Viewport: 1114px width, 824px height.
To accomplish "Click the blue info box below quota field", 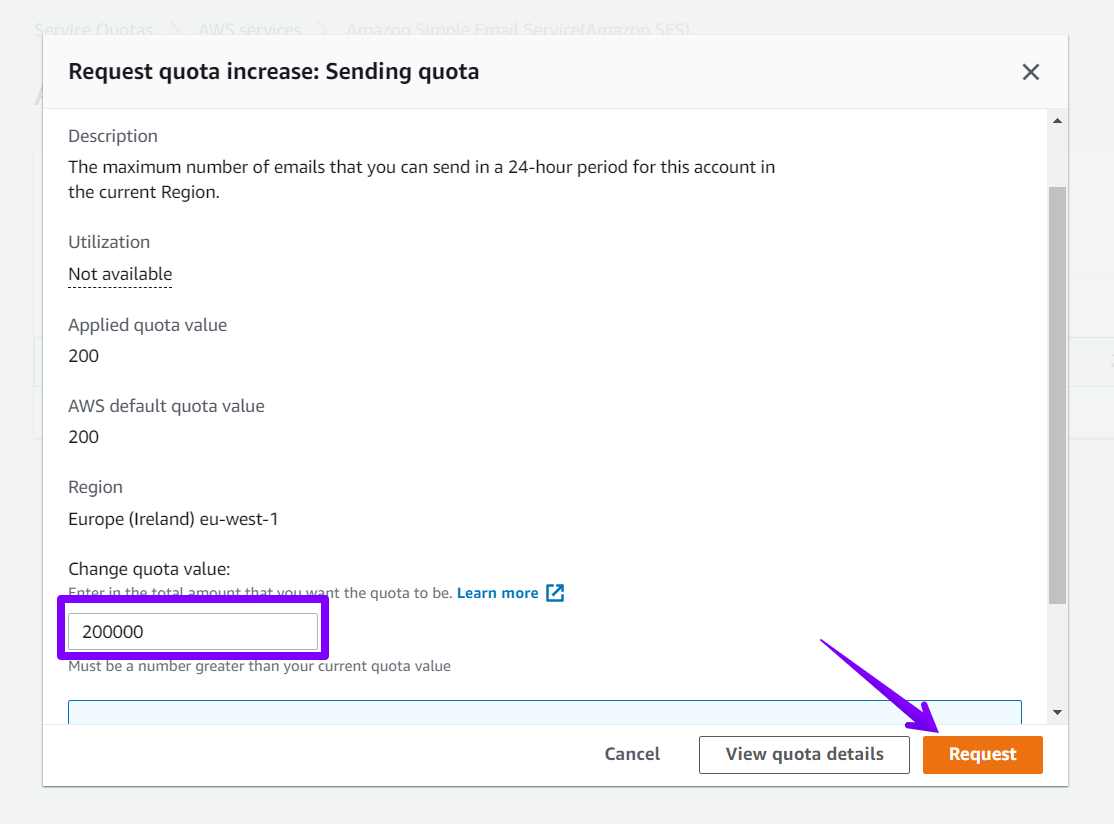I will [545, 712].
